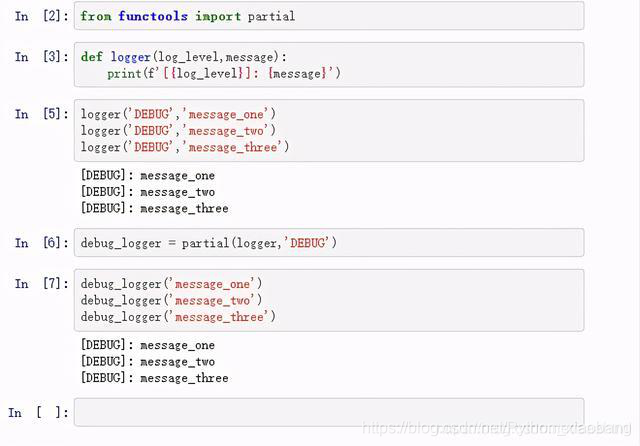
Task: Select the In [3] prompt label
Action: pyautogui.click(x=42, y=56)
